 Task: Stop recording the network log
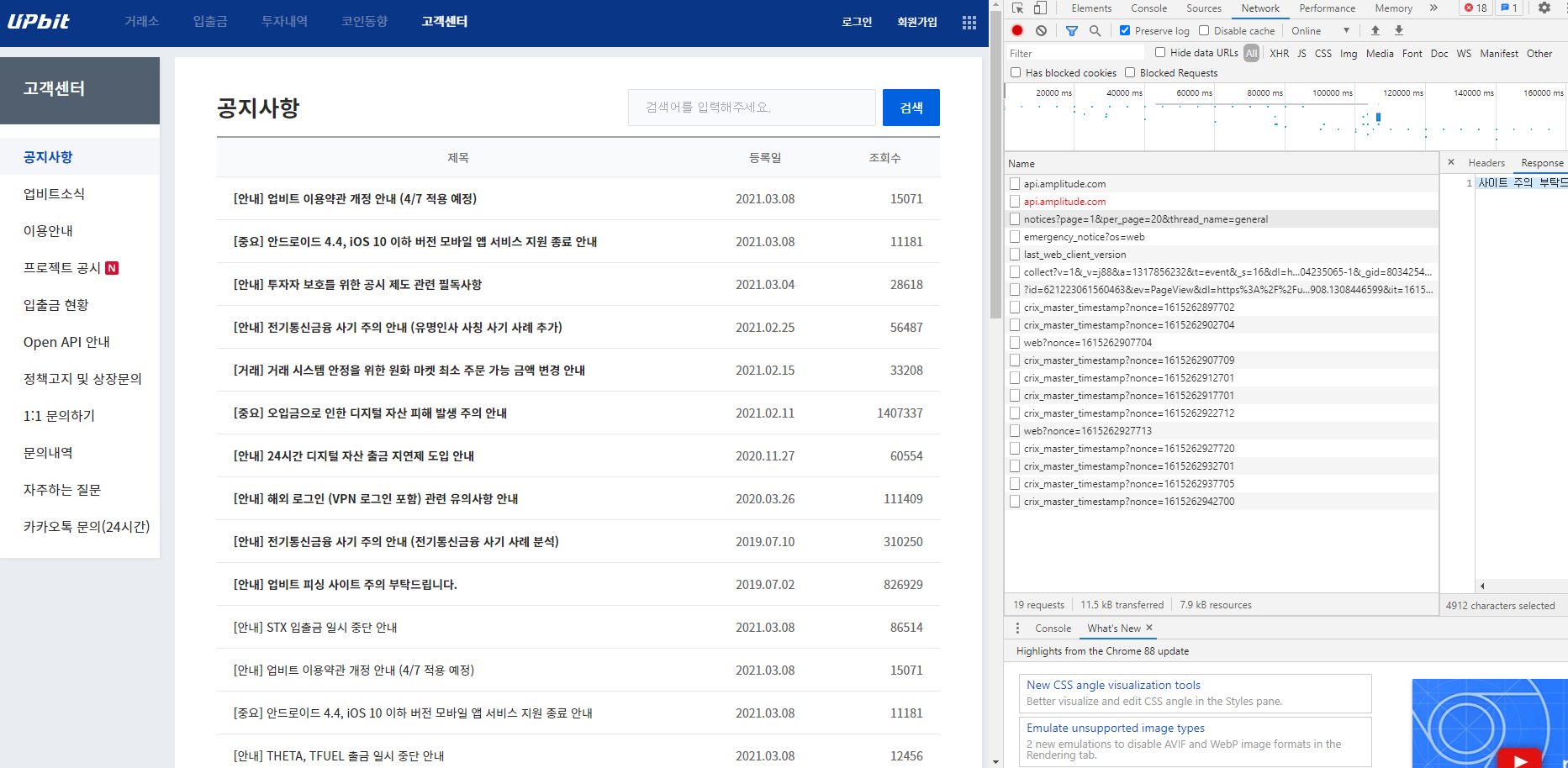tap(1017, 30)
